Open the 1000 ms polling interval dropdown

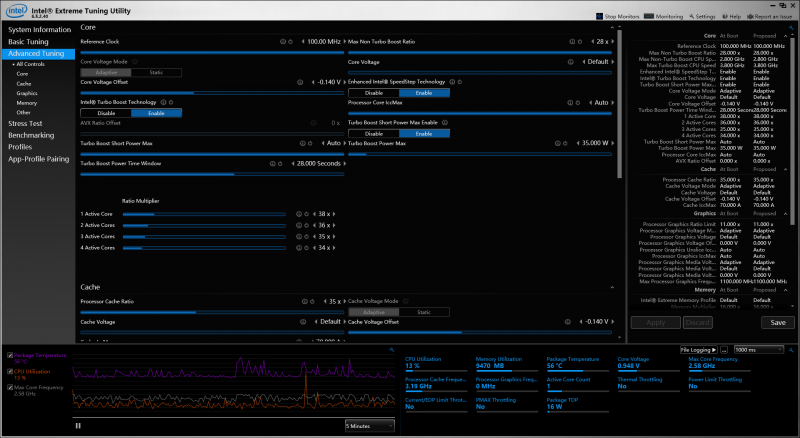[x=758, y=349]
